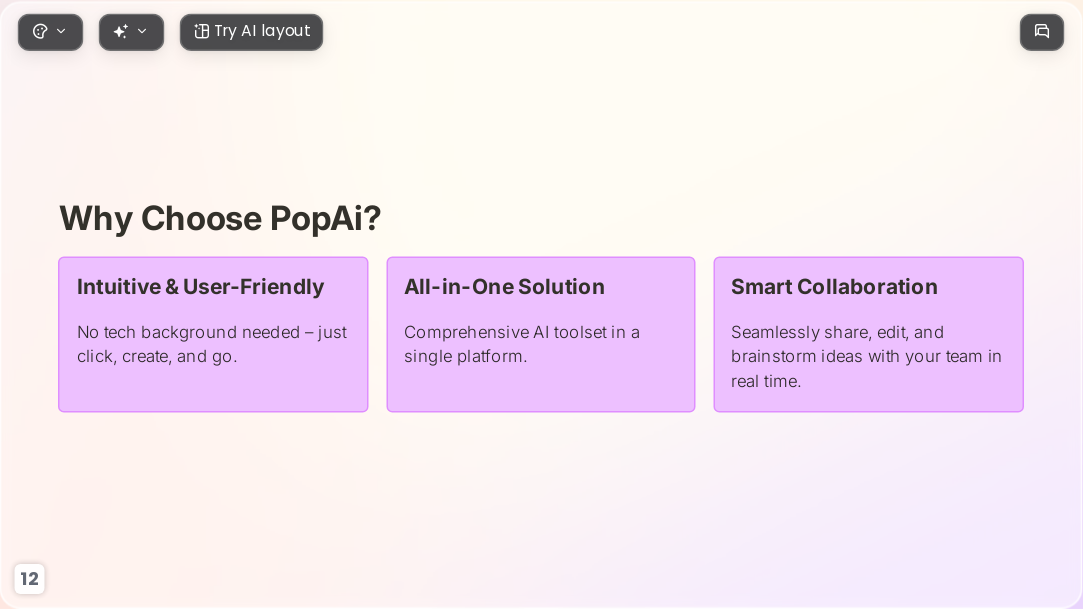The image size is (1083, 611).
Task: Select the "Why Choose PopAi?" heading
Action: pyautogui.click(x=220, y=218)
